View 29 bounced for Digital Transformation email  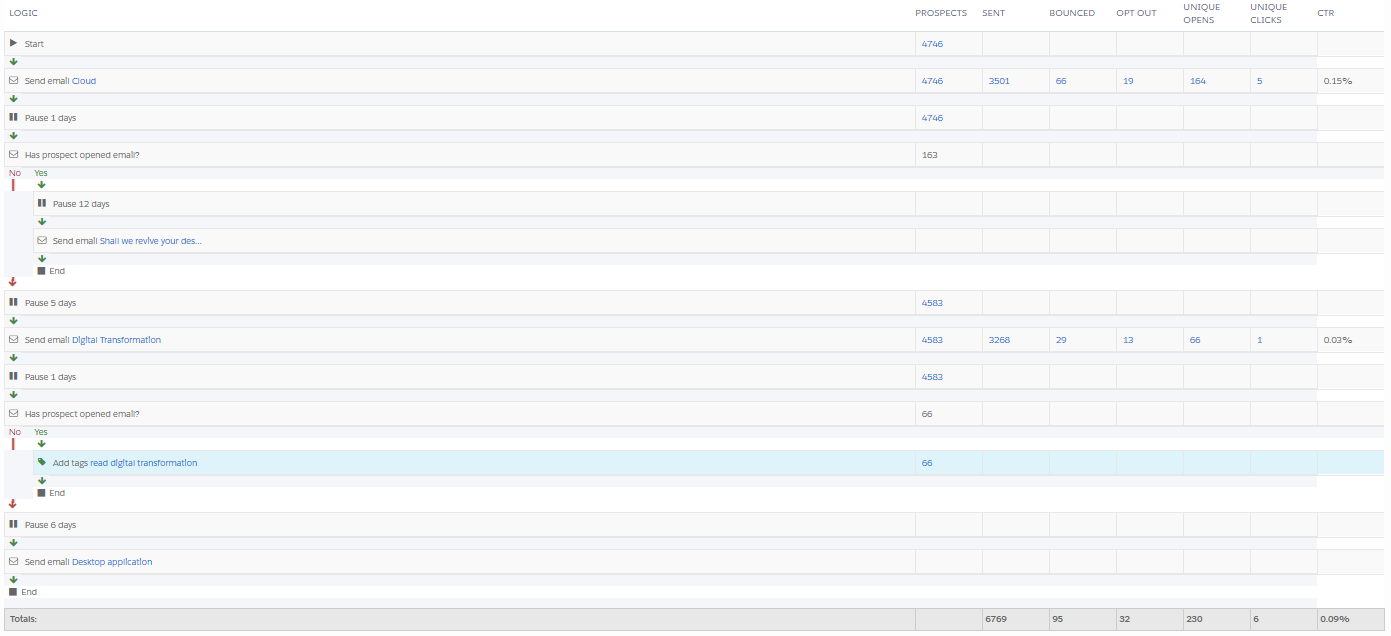(x=1060, y=340)
